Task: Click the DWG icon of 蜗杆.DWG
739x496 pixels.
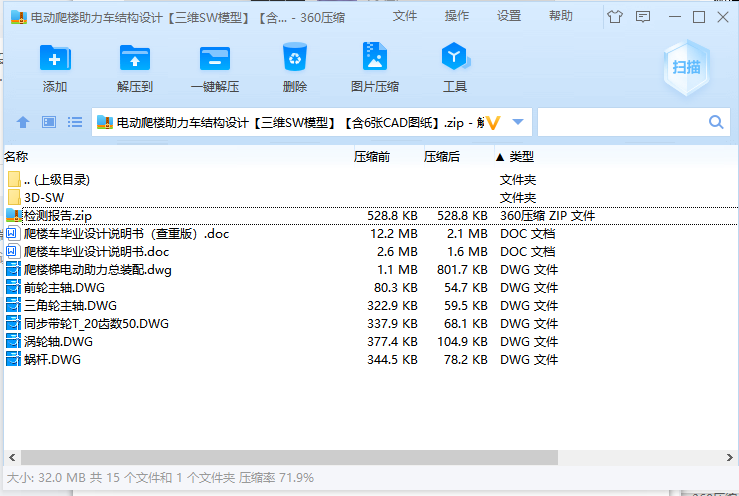Action: (13, 359)
